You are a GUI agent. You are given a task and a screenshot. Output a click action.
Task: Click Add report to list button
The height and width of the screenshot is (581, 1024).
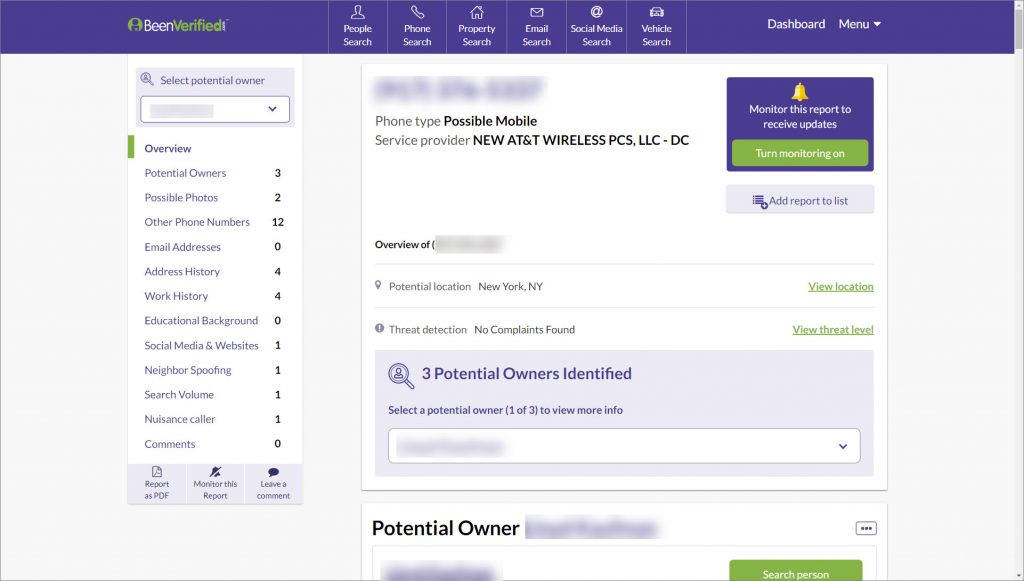click(x=799, y=200)
